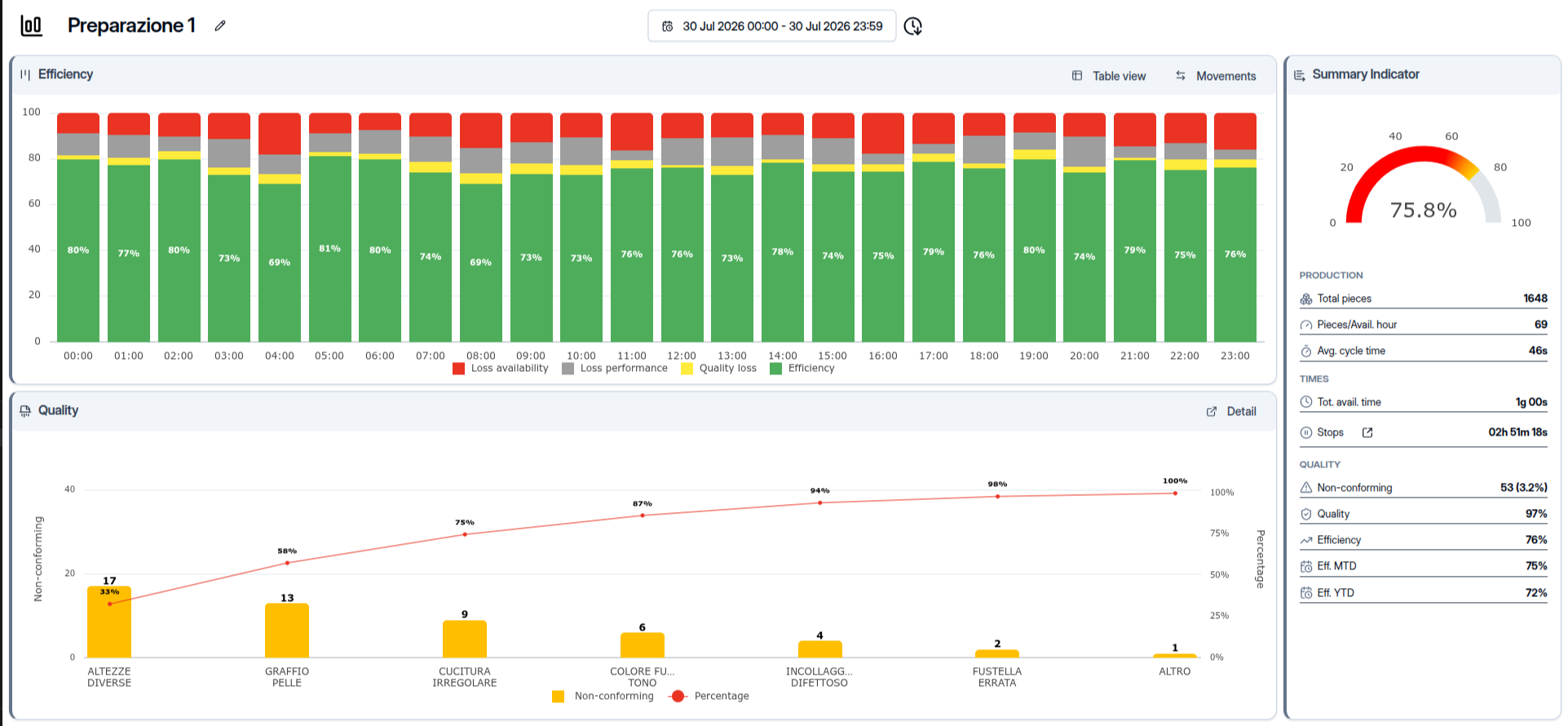Click the QUALITY section heading in summary

click(x=1320, y=465)
